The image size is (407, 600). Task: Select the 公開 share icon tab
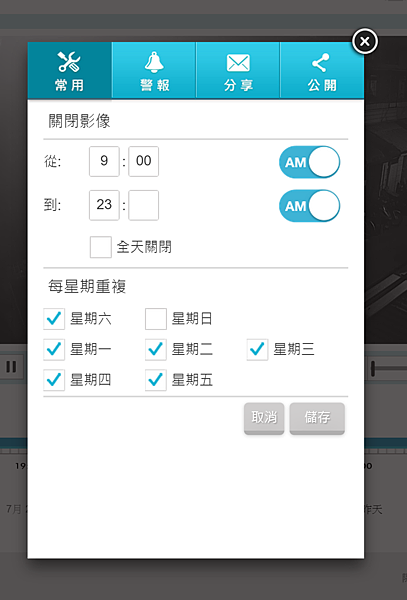click(322, 70)
